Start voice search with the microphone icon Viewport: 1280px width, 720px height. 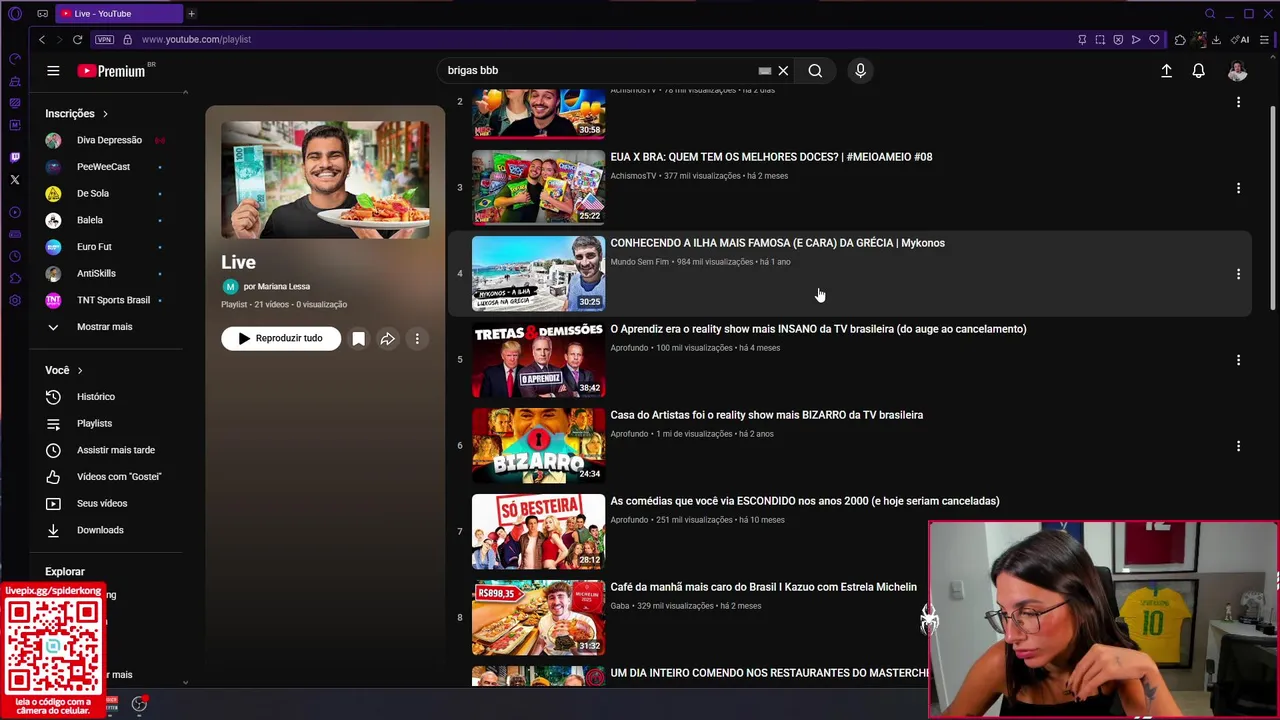click(860, 71)
